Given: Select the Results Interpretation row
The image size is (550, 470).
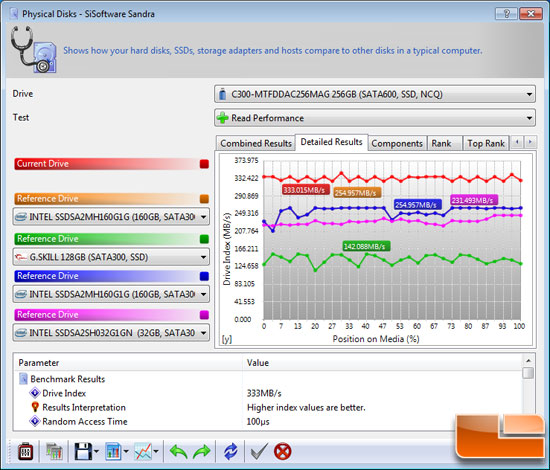Looking at the screenshot, I should pyautogui.click(x=268, y=407).
